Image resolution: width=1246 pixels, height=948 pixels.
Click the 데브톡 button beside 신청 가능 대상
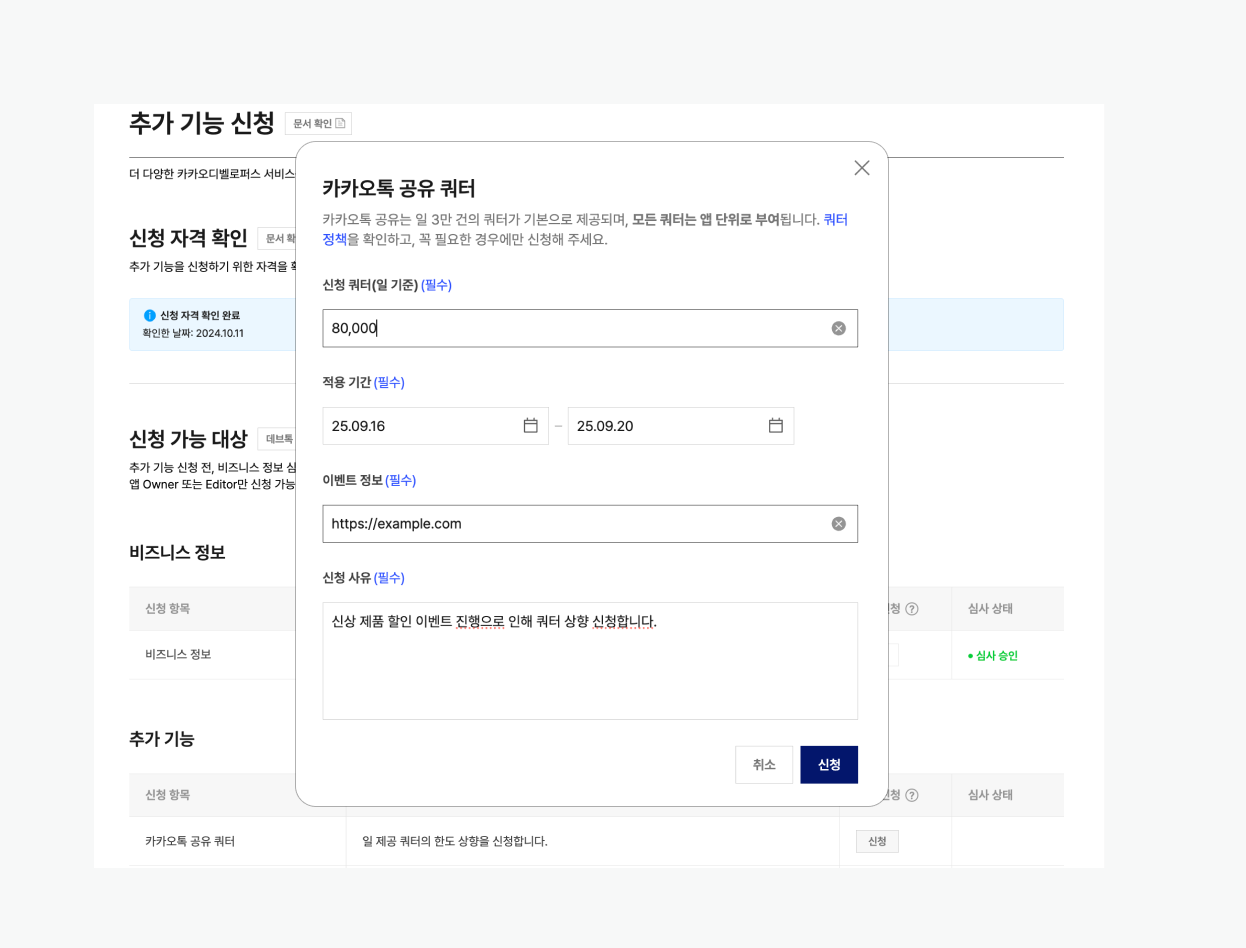point(278,439)
